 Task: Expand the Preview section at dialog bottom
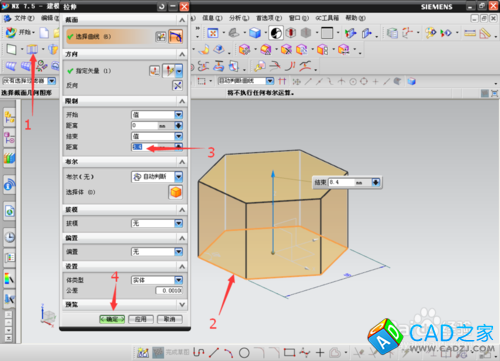(x=182, y=304)
